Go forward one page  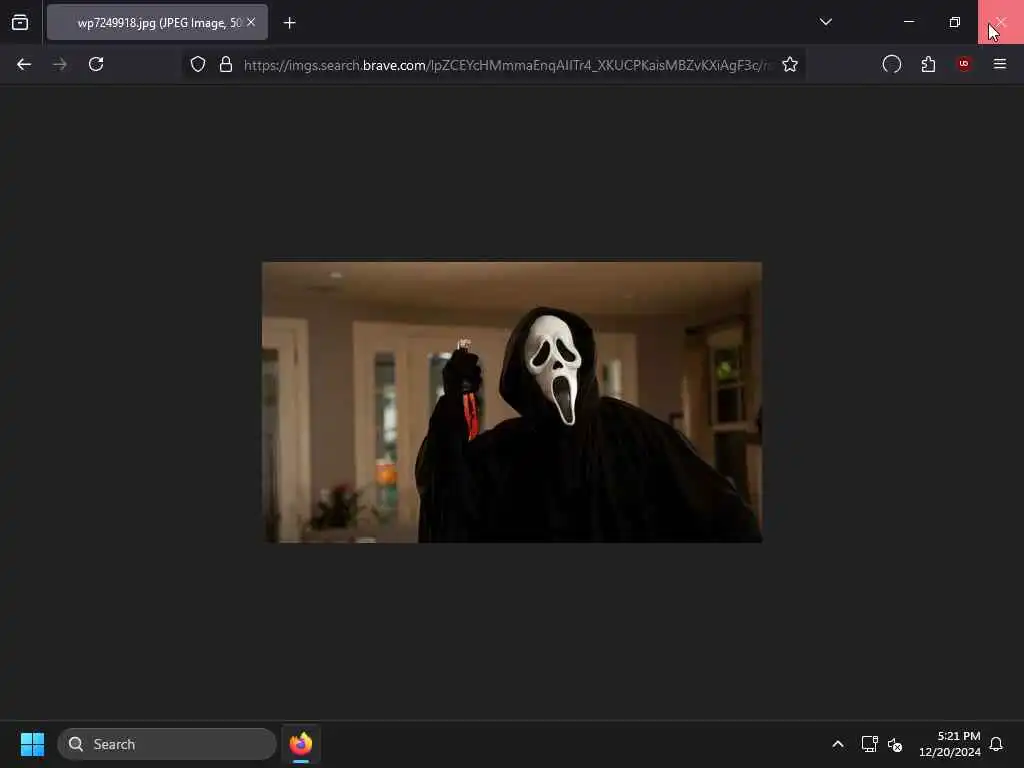(x=59, y=64)
